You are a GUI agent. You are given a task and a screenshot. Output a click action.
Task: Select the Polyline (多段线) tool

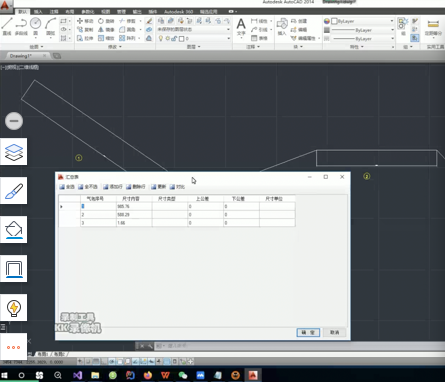coord(21,26)
